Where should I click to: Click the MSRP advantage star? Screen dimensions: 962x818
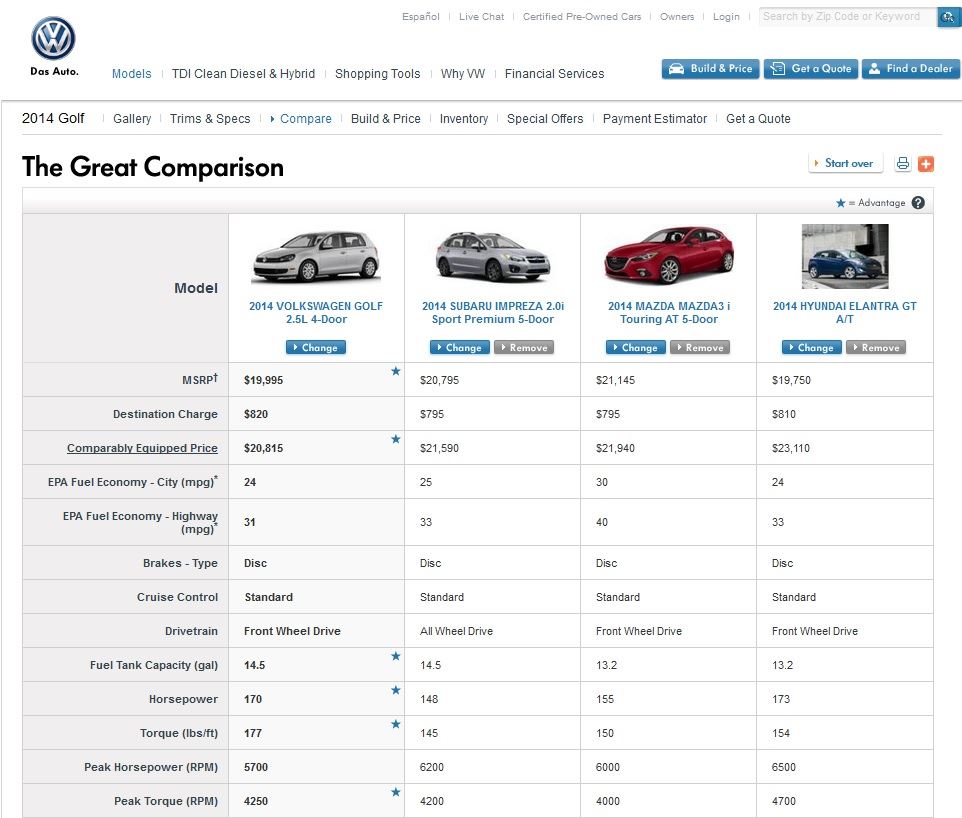(x=396, y=371)
